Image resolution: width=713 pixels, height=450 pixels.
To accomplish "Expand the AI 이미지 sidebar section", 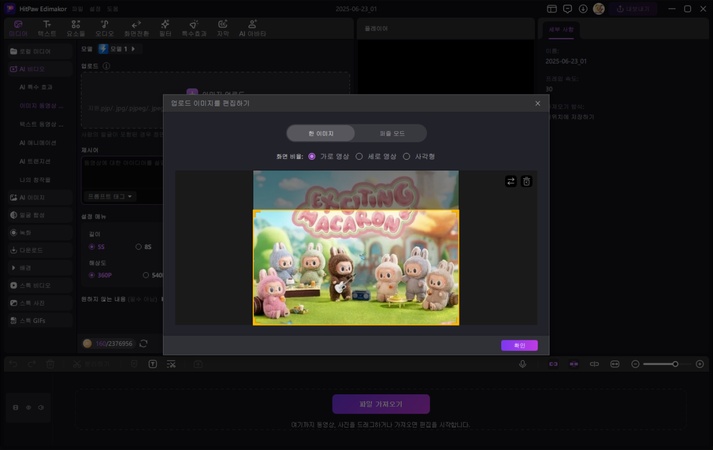I will point(40,197).
